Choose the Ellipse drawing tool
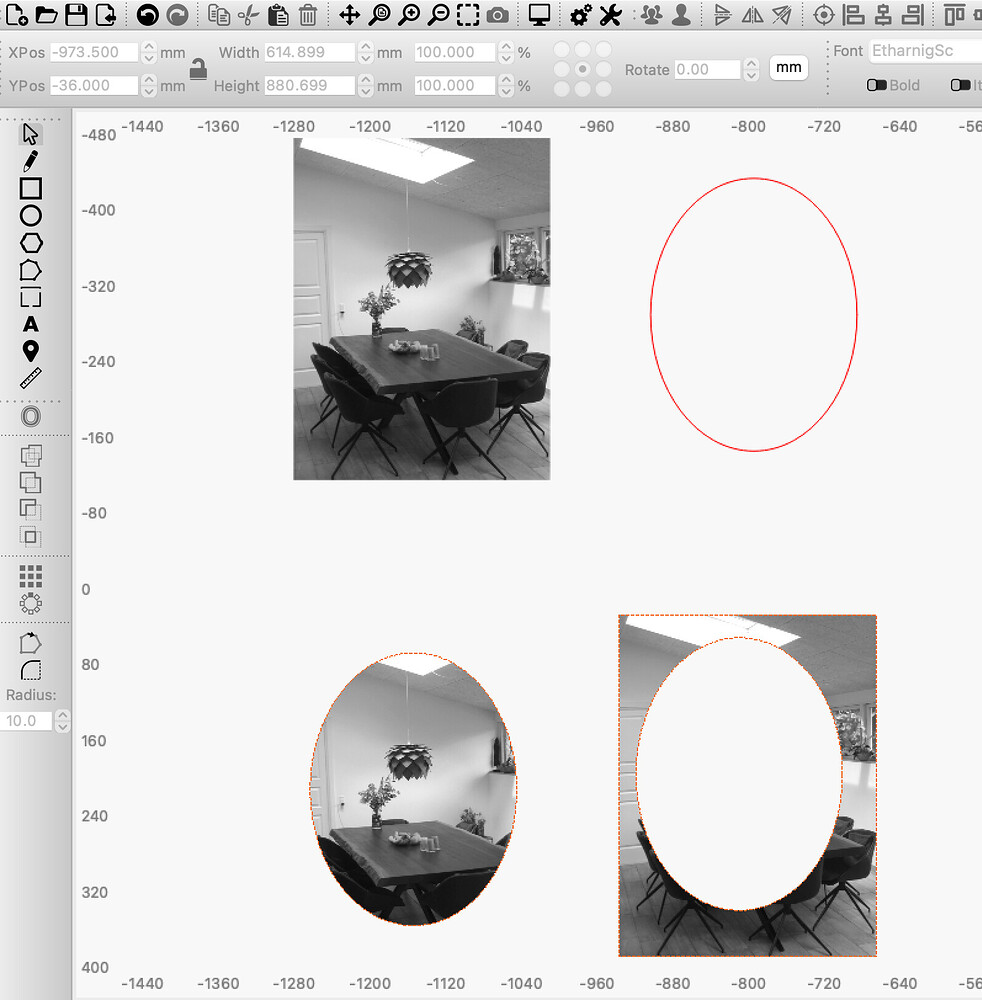The width and height of the screenshot is (982, 1000). click(x=31, y=215)
